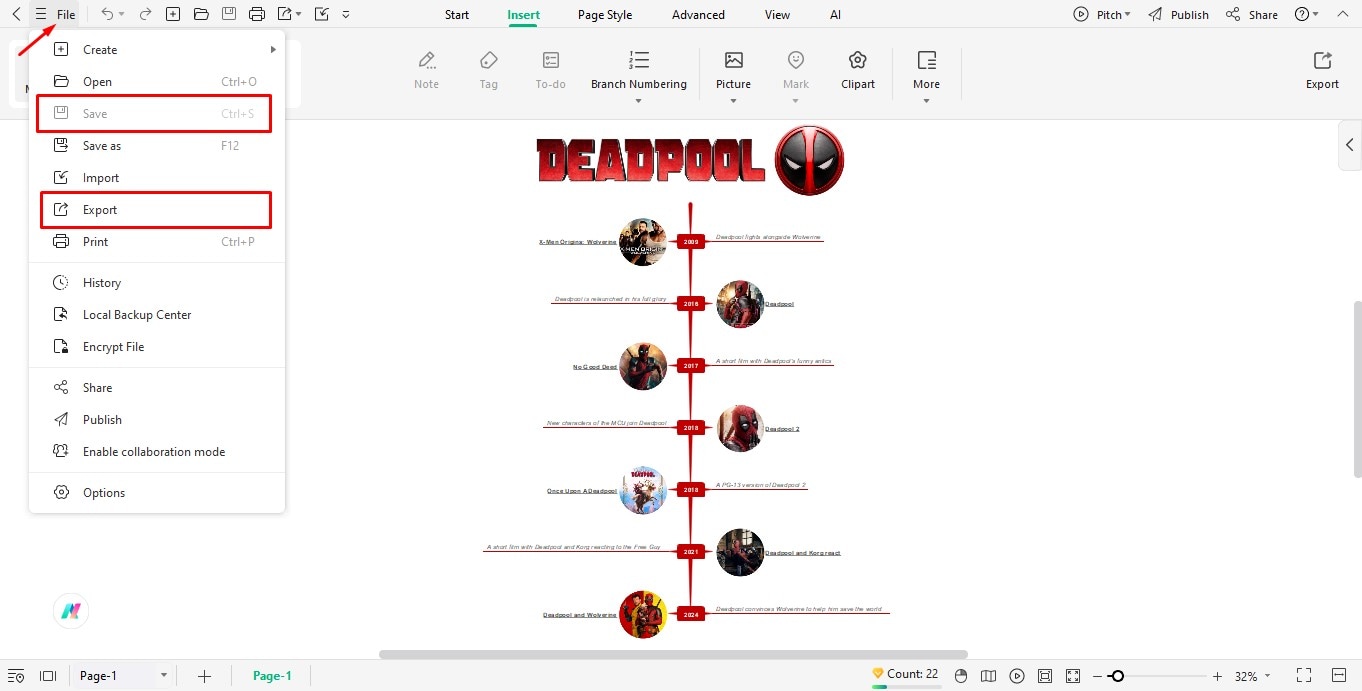Expand the quick access customize arrow
The height and width of the screenshot is (691, 1362).
point(346,14)
